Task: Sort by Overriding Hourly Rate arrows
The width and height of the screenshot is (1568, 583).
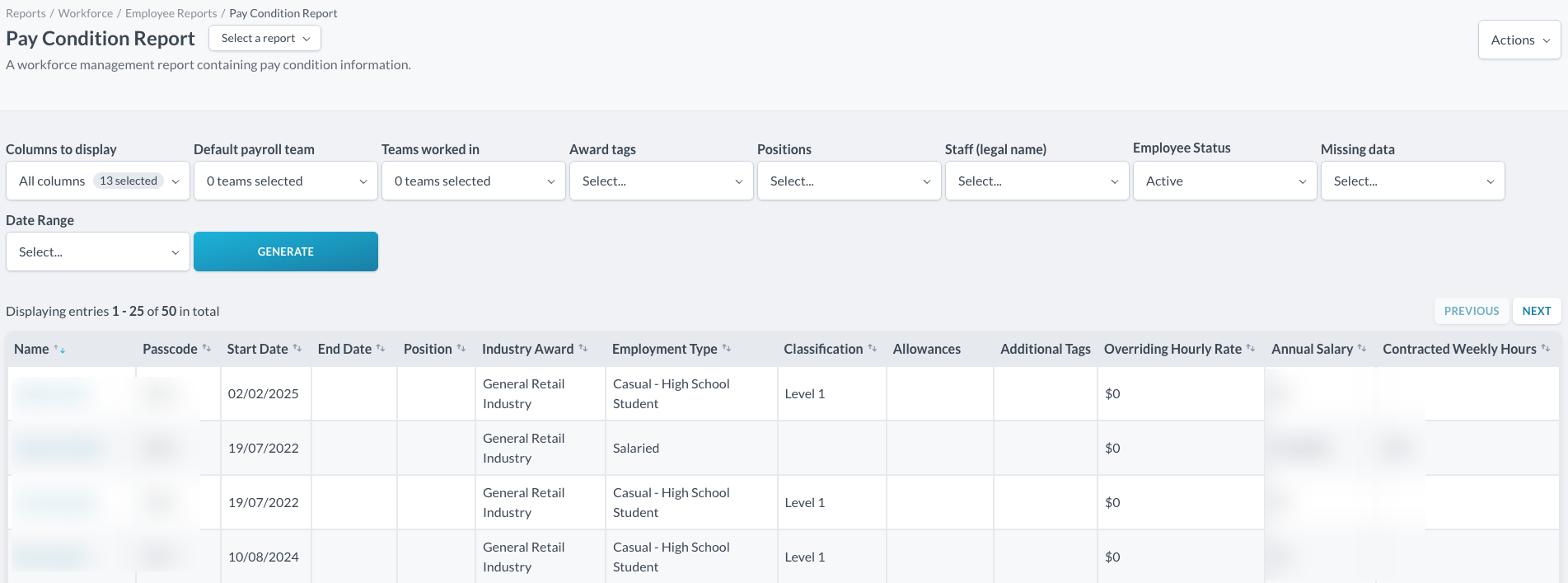Action: click(x=1251, y=349)
